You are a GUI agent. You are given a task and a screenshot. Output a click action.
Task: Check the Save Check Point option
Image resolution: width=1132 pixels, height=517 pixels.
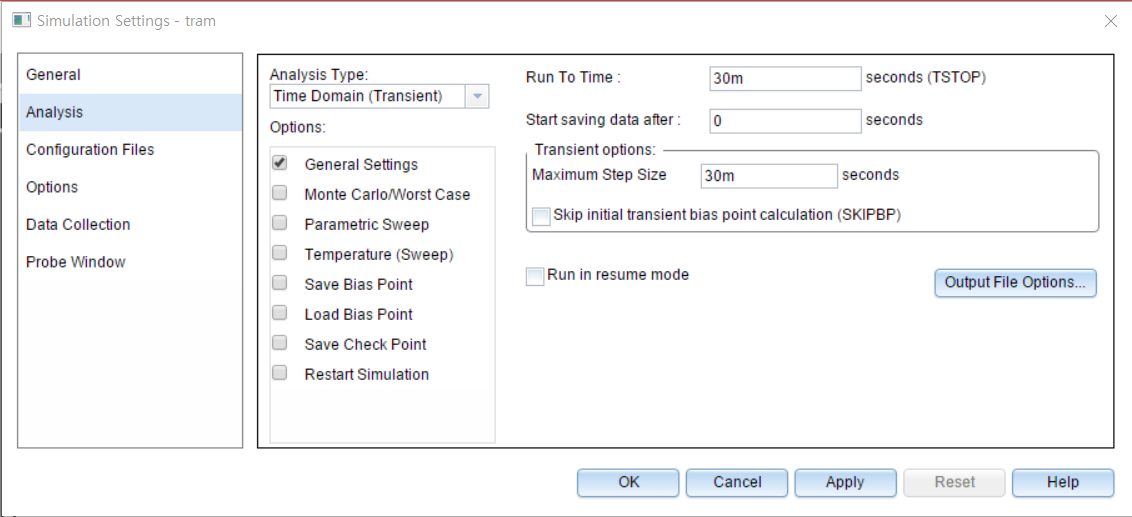coord(279,343)
